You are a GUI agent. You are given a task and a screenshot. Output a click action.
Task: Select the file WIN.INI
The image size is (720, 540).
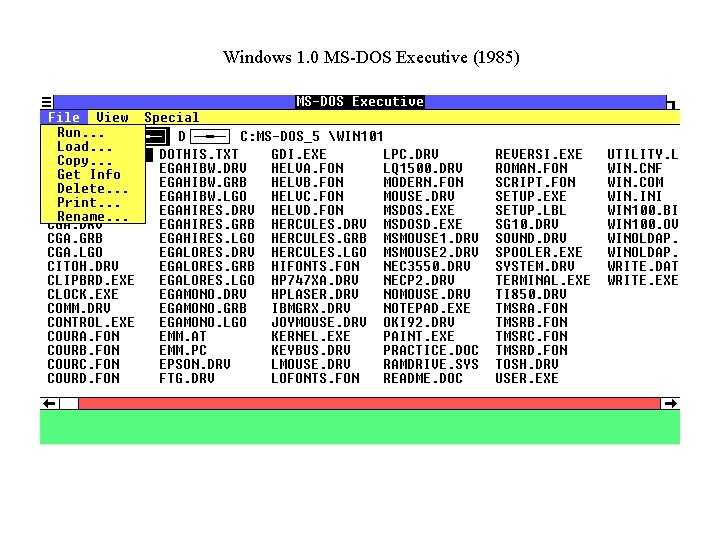coord(635,196)
